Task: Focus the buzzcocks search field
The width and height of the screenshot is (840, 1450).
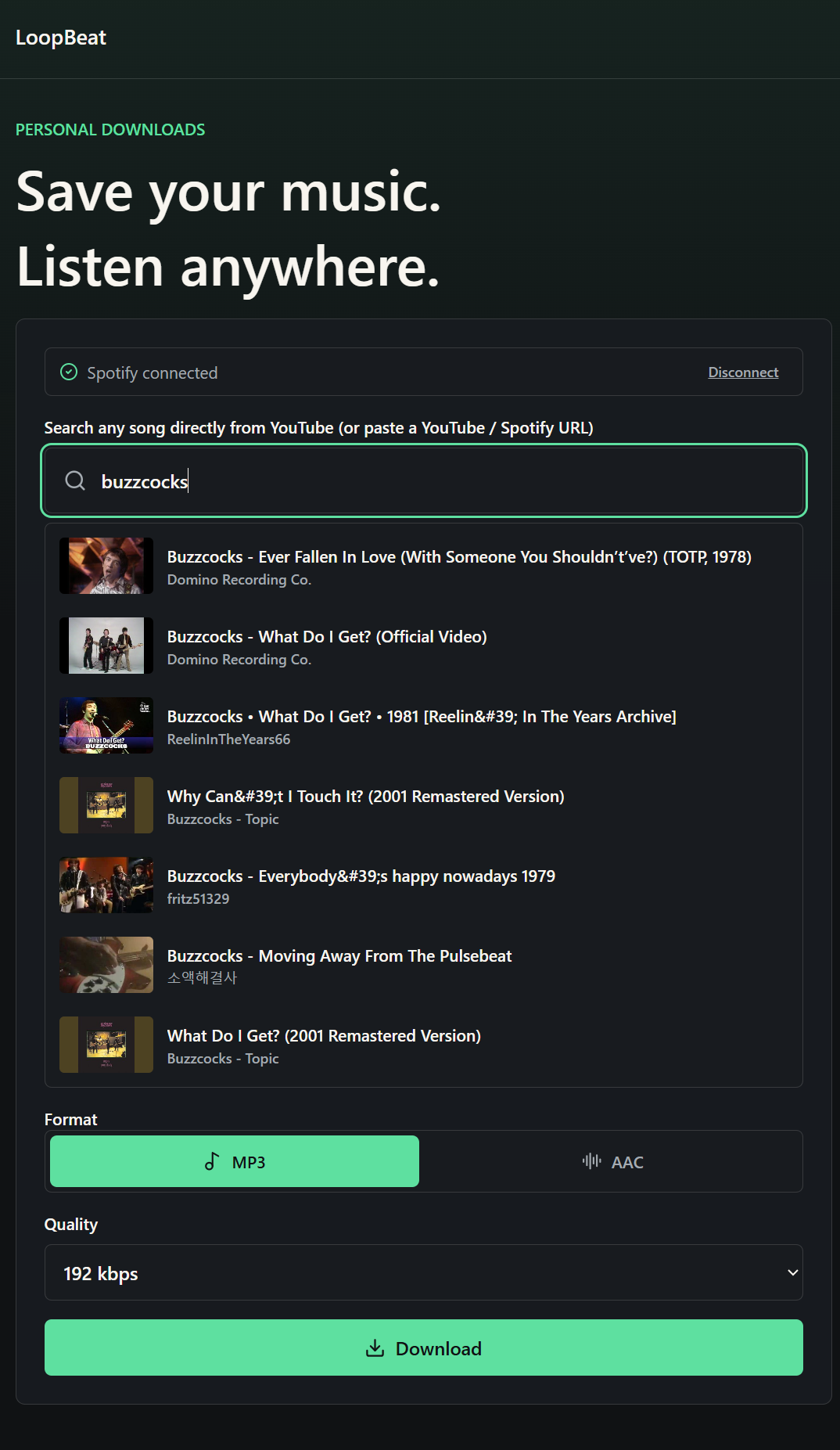Action: click(424, 480)
